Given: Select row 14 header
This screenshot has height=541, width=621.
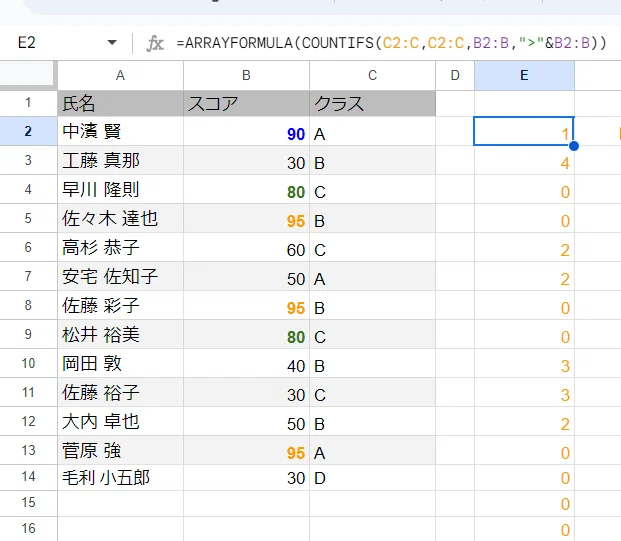Looking at the screenshot, I should pos(28,477).
